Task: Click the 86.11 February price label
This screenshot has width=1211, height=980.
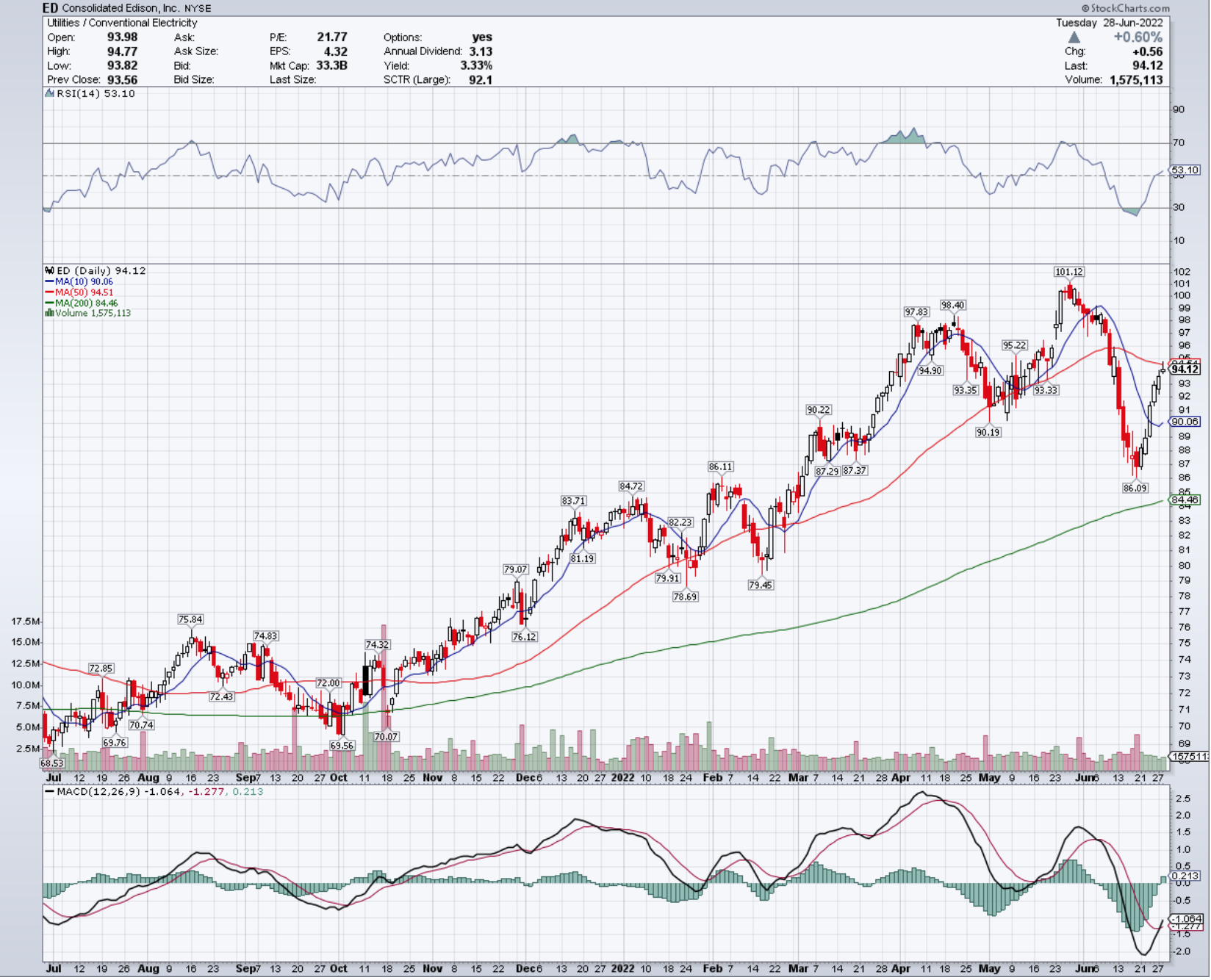Action: (x=722, y=467)
